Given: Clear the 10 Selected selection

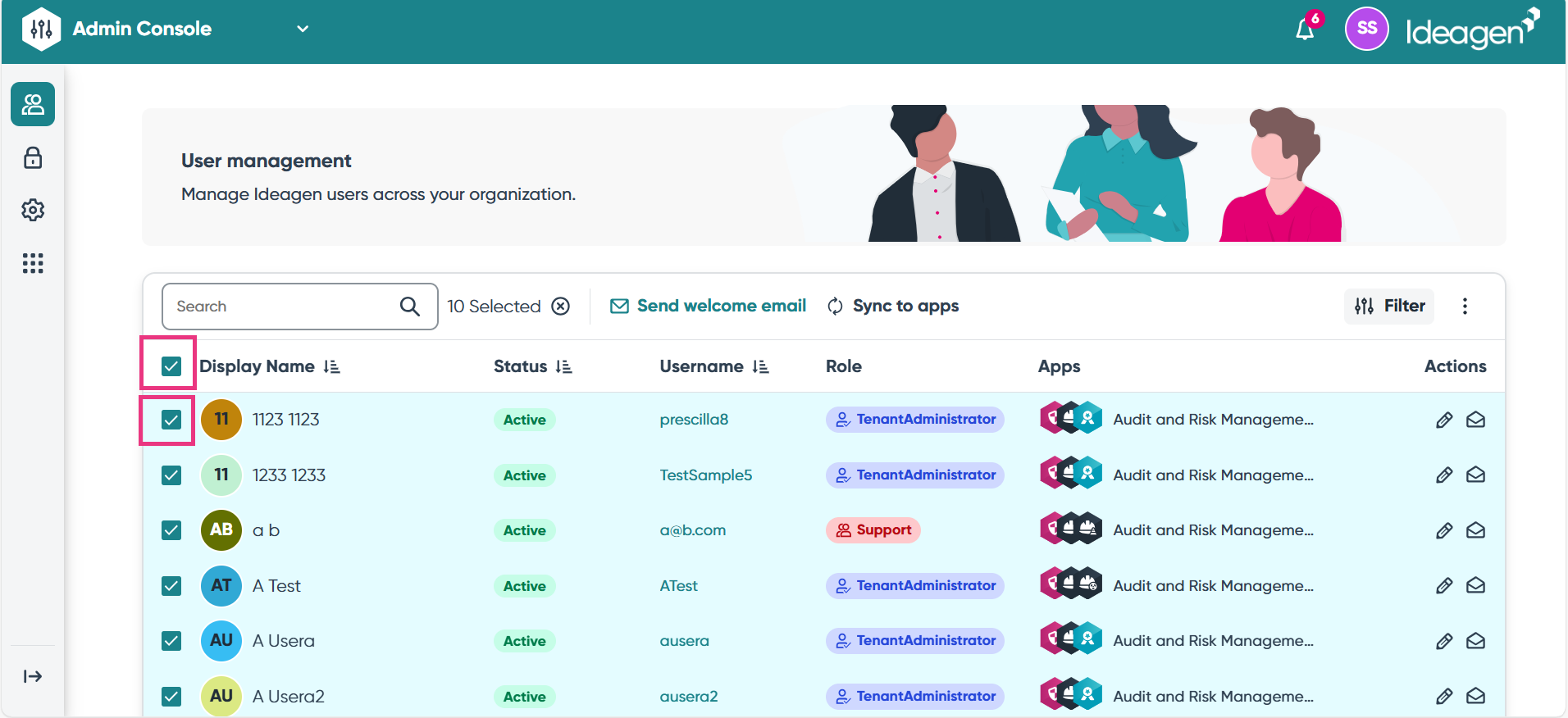Looking at the screenshot, I should click(x=561, y=307).
